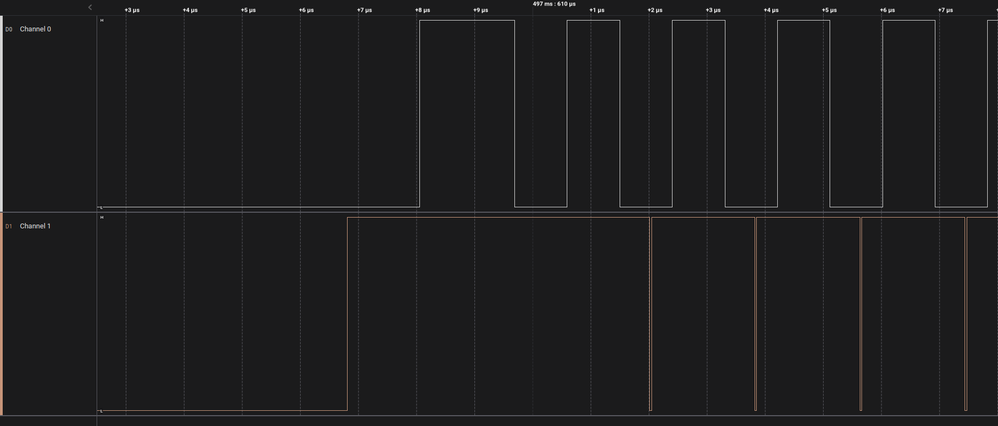Select the Channel 1 label
The image size is (998, 426).
[x=36, y=226]
